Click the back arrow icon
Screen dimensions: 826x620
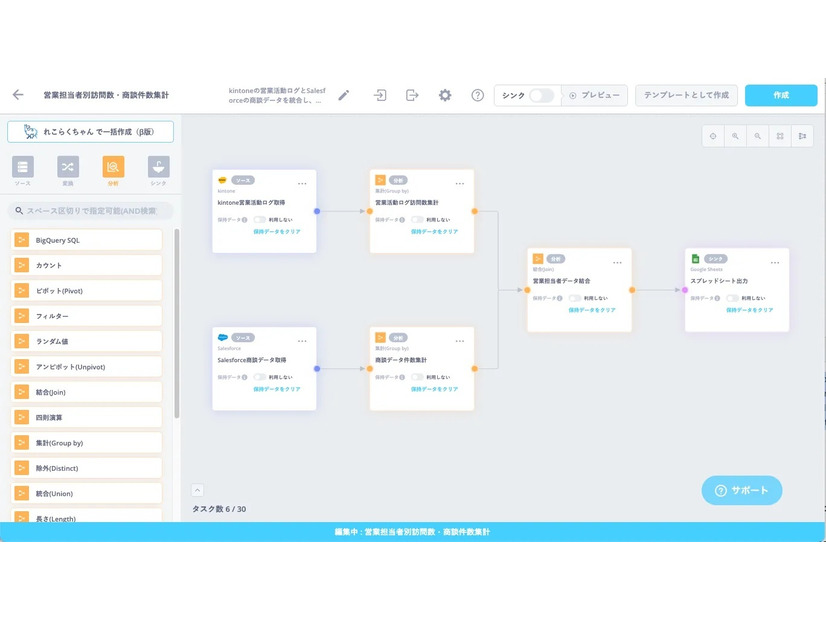pos(18,95)
